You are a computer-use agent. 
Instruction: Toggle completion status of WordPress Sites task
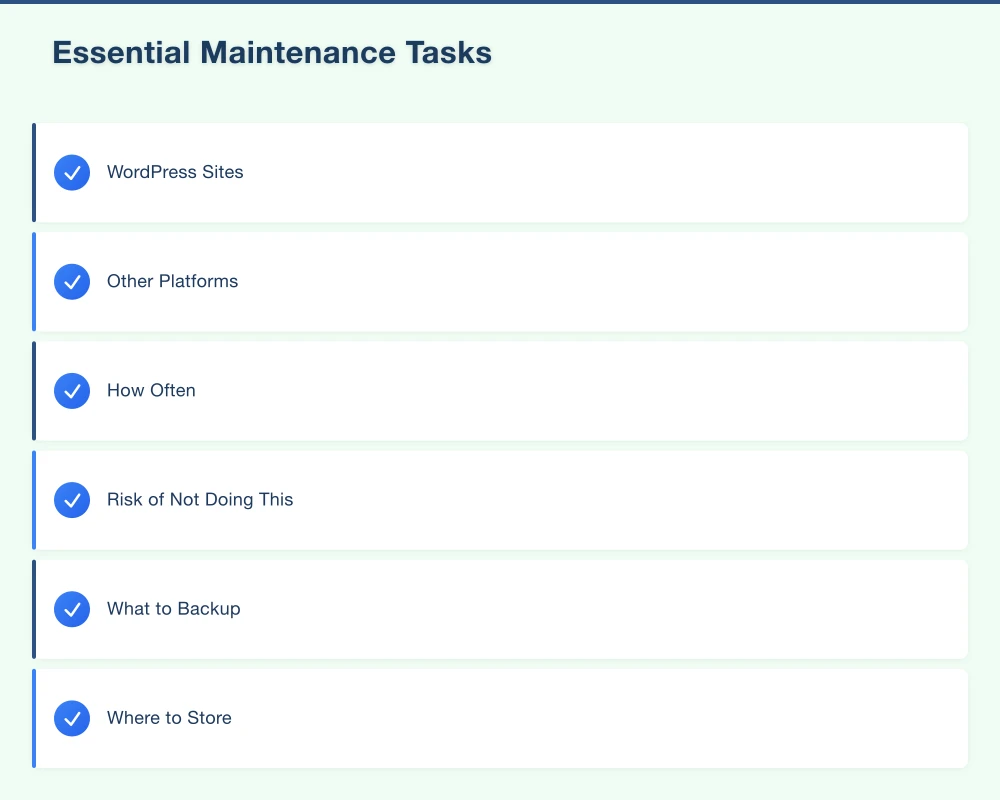coord(71,172)
